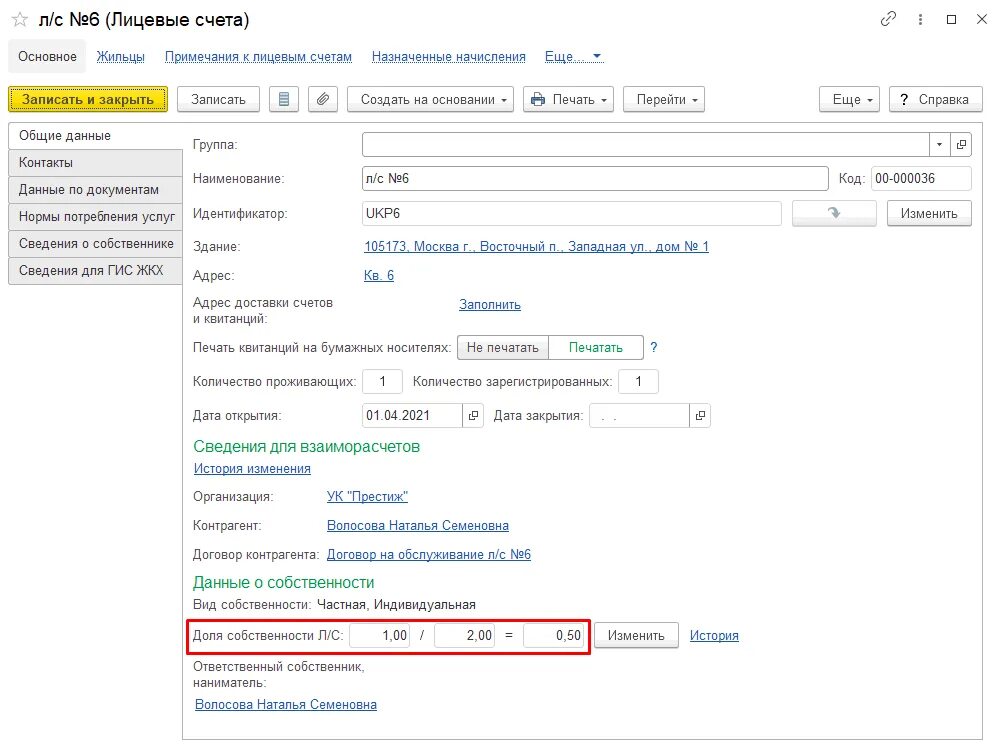Select Не печатать for paper receipts
Screen dimensions: 994x750
click(x=503, y=347)
